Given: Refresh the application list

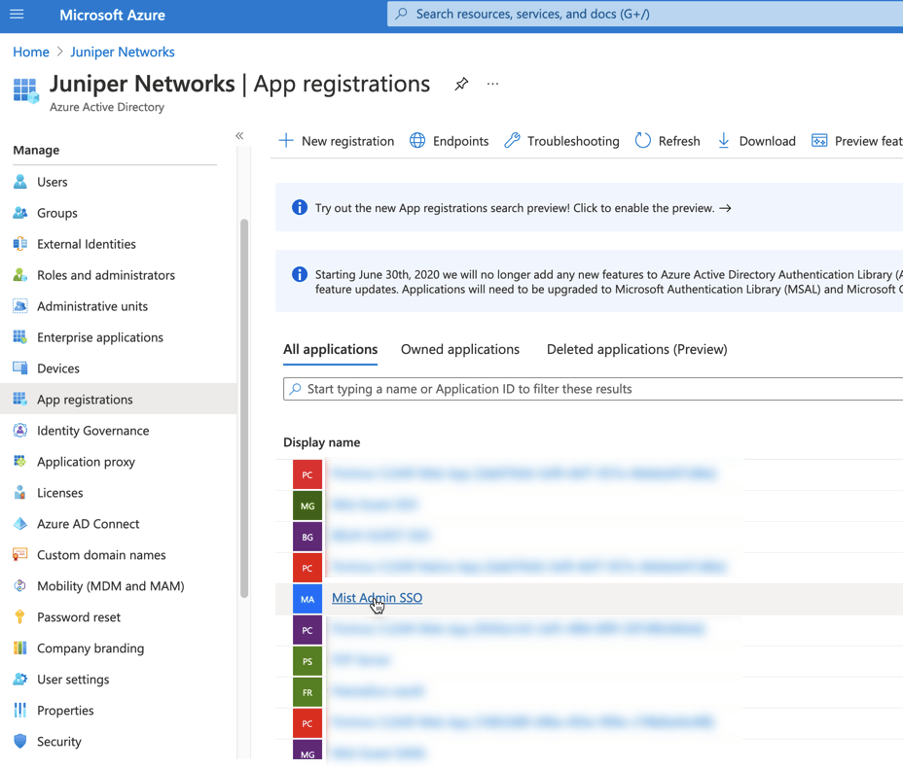Looking at the screenshot, I should [667, 141].
